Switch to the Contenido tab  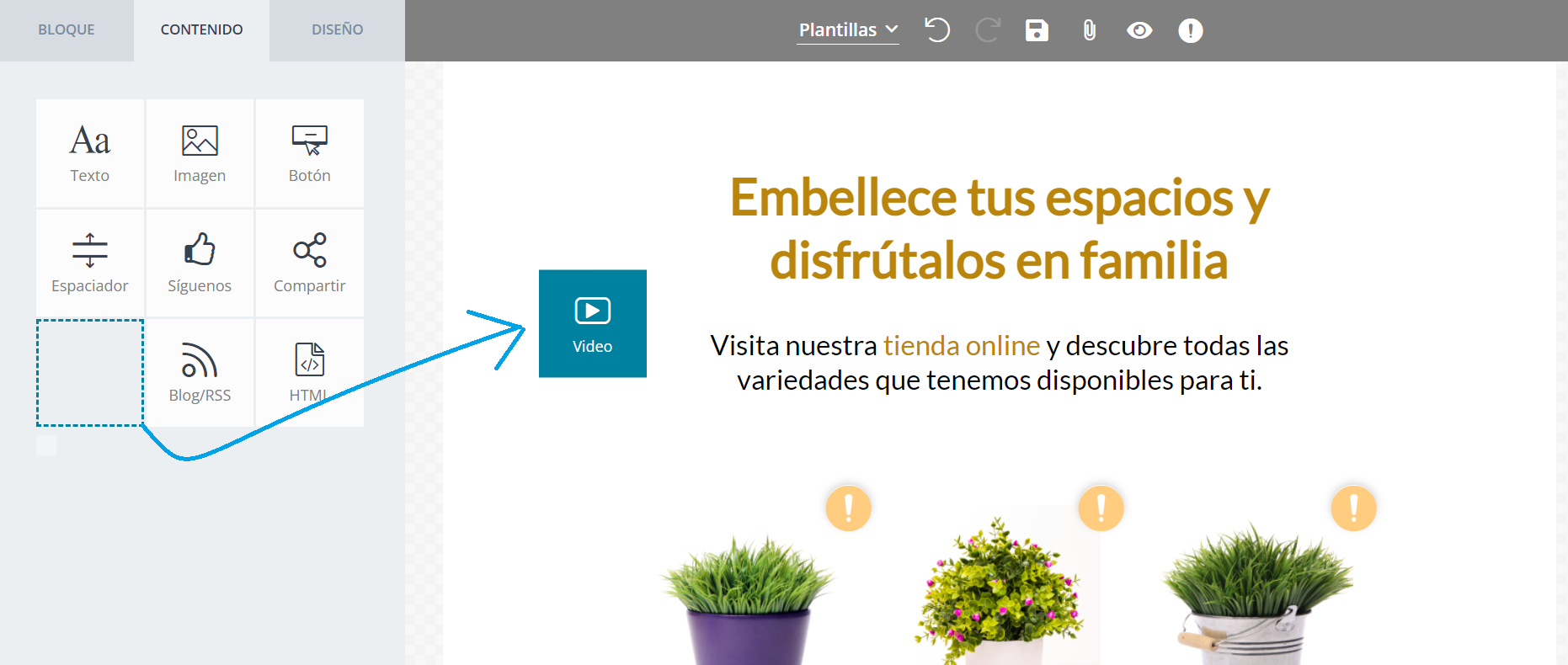click(202, 30)
